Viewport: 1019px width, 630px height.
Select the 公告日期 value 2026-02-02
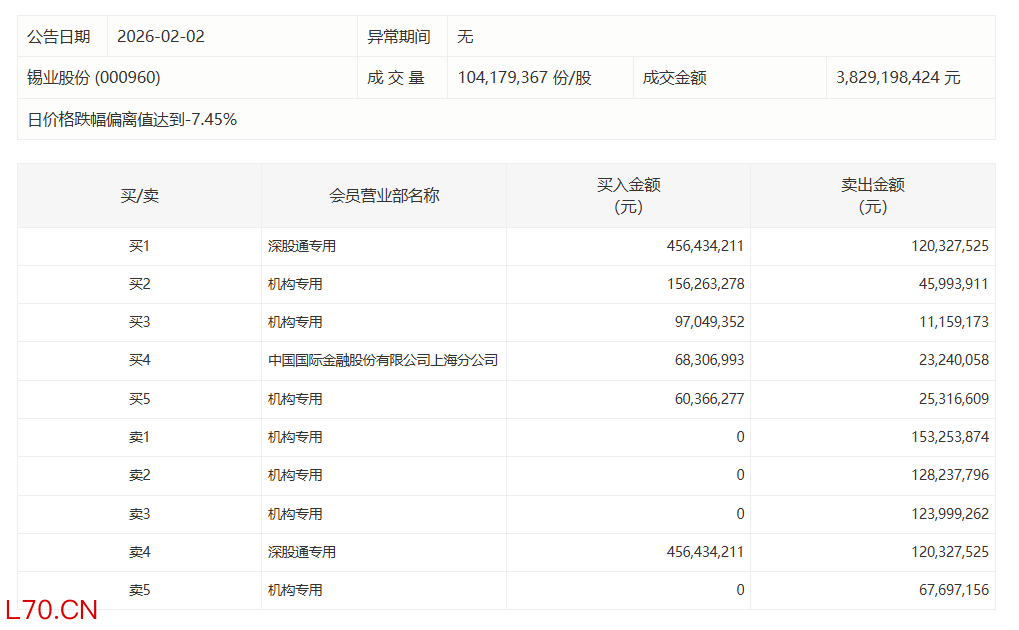pos(161,36)
